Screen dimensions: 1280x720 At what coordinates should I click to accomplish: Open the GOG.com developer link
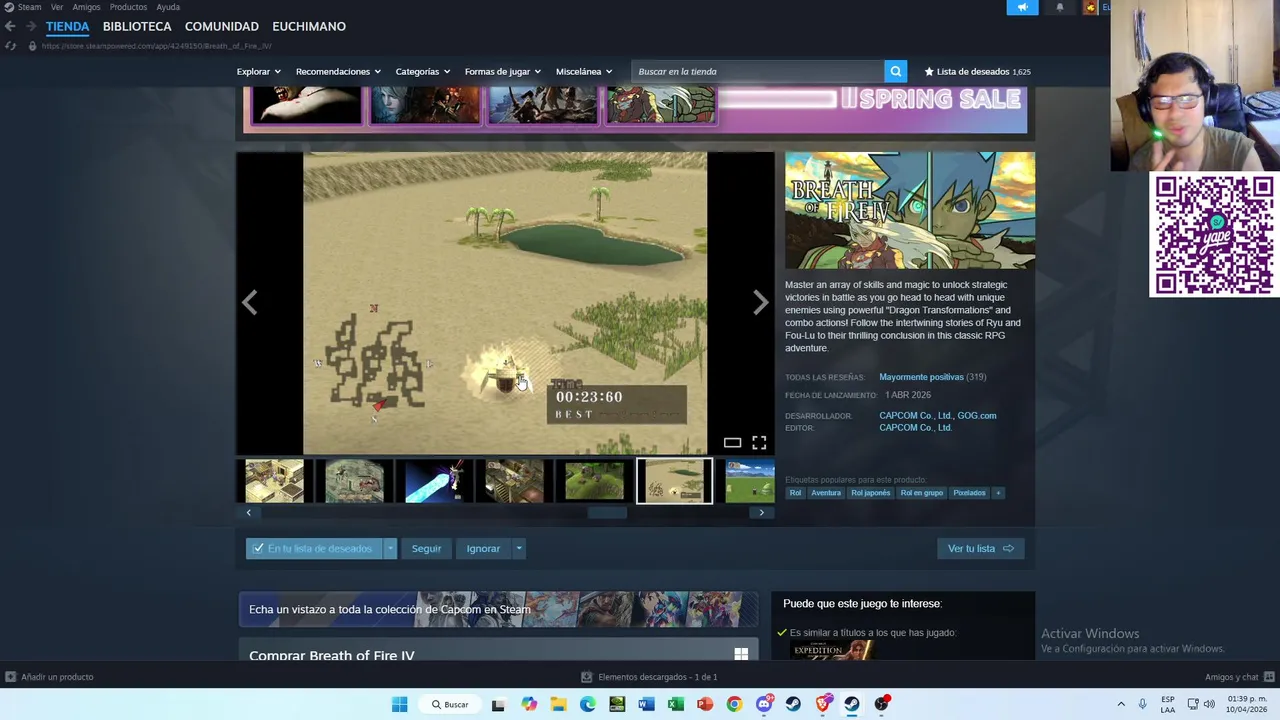click(x=977, y=415)
